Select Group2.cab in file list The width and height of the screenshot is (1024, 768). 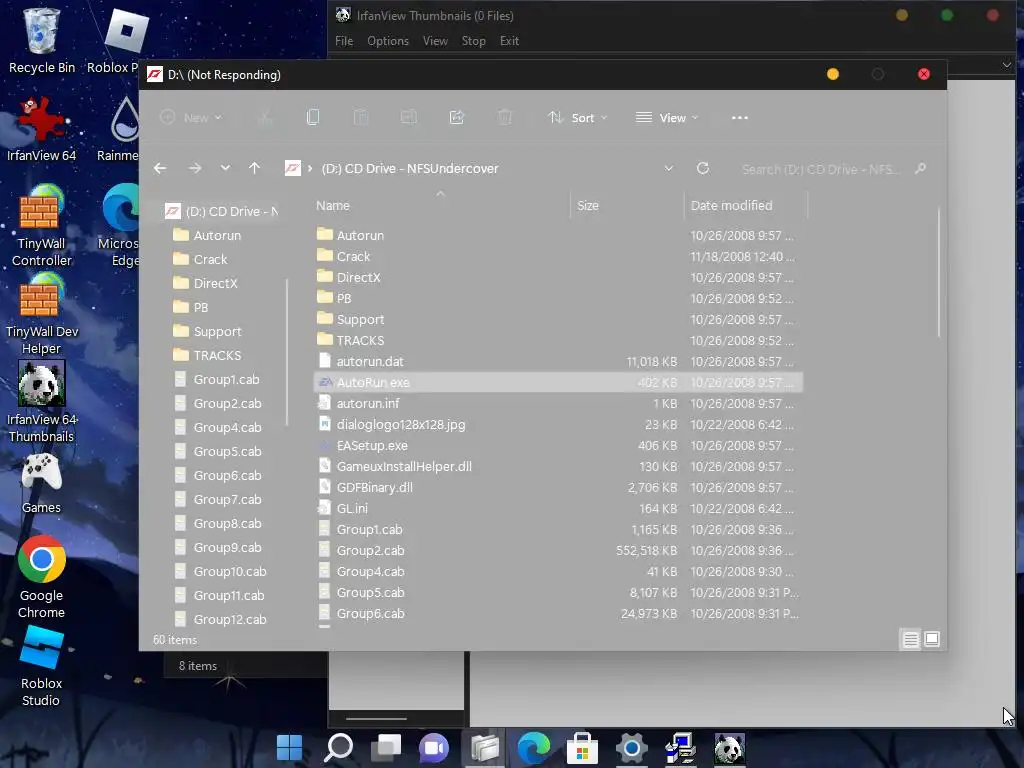tap(558, 551)
